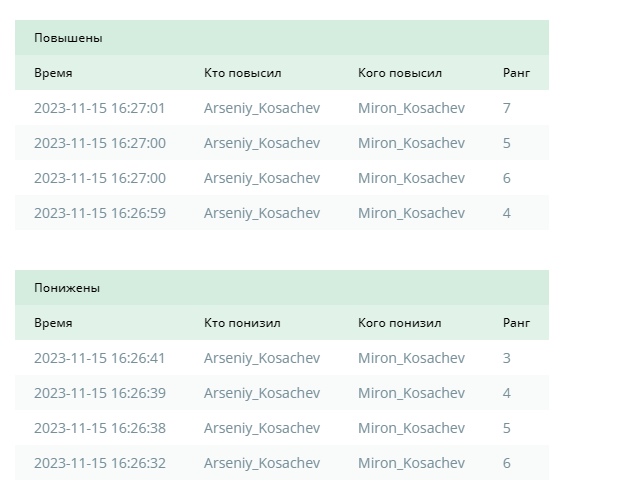This screenshot has width=642, height=497.
Task: Click rank 6 in the 16:26:32 row
Action: [506, 463]
